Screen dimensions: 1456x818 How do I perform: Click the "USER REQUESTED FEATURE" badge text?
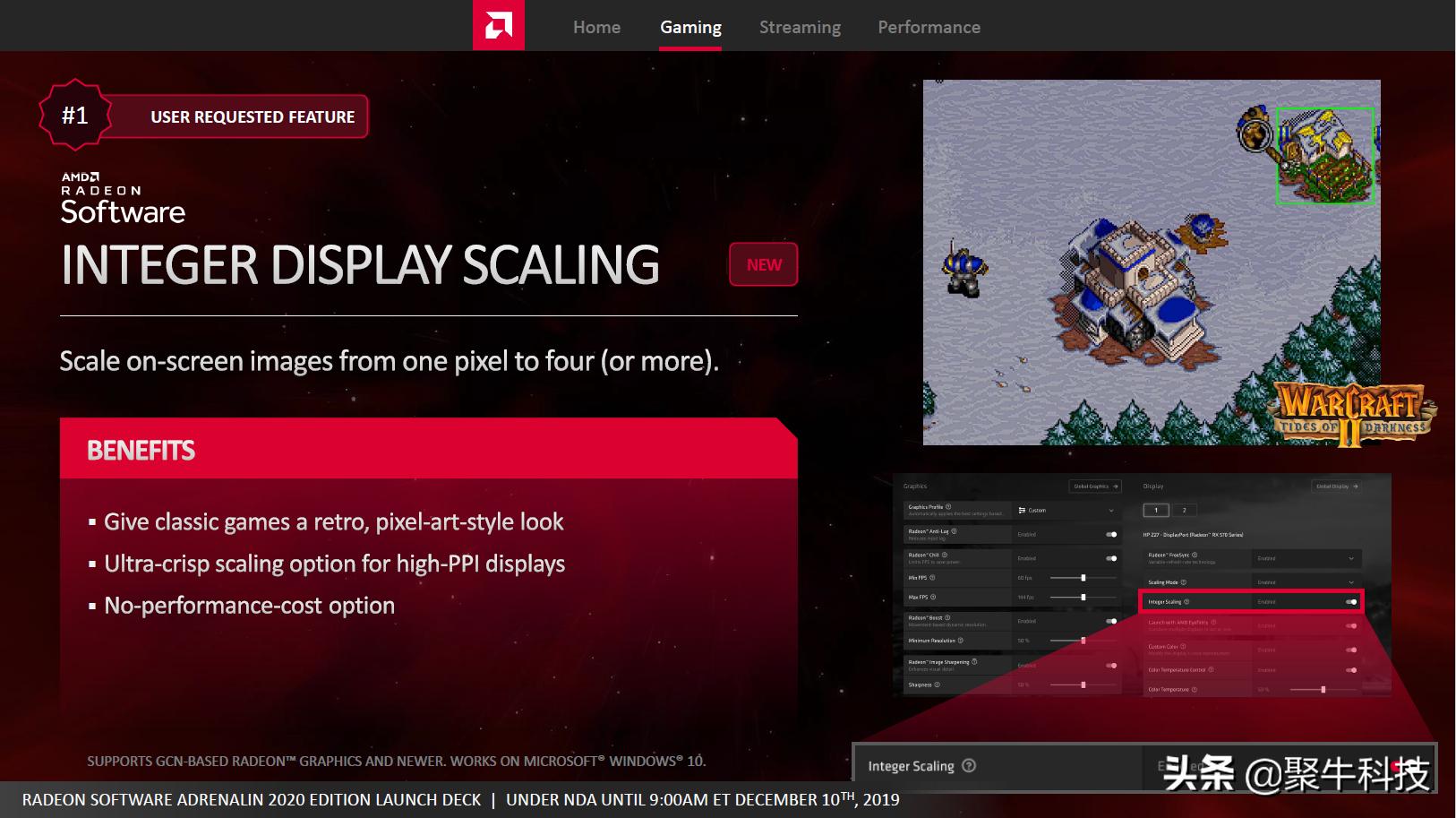tap(253, 117)
